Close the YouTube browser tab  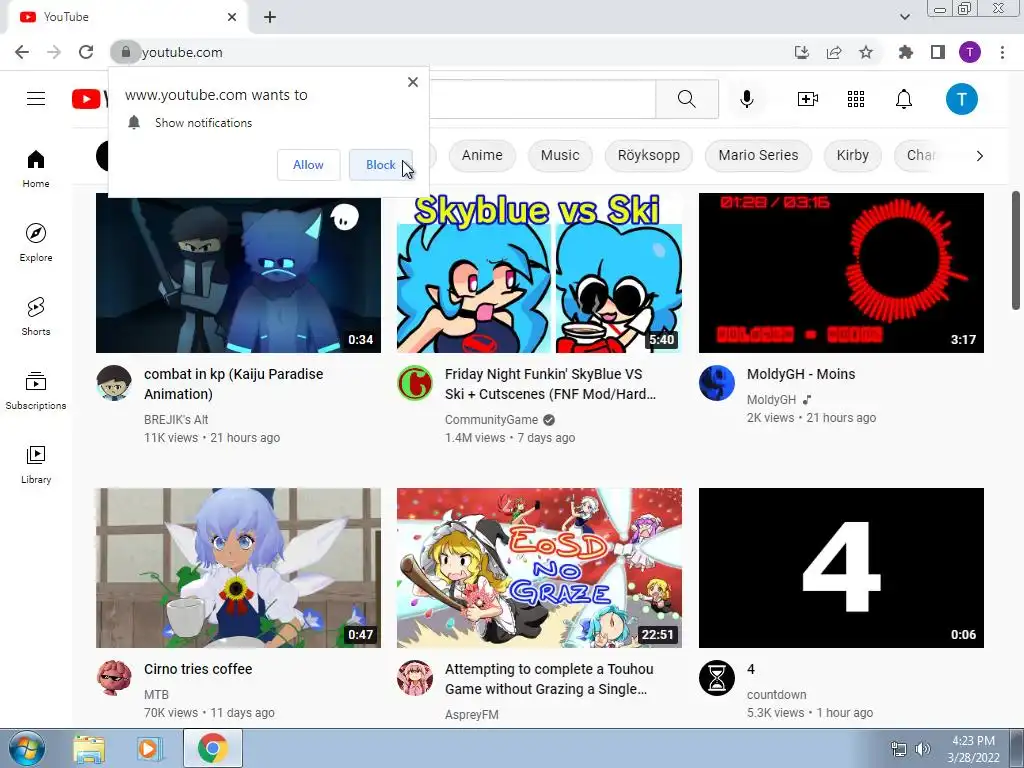pyautogui.click(x=232, y=17)
